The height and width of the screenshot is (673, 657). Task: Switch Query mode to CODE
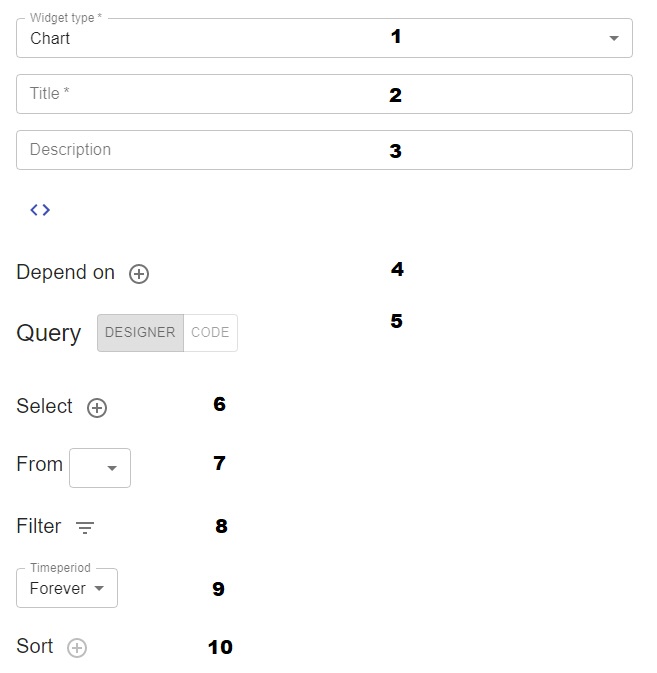tap(210, 333)
